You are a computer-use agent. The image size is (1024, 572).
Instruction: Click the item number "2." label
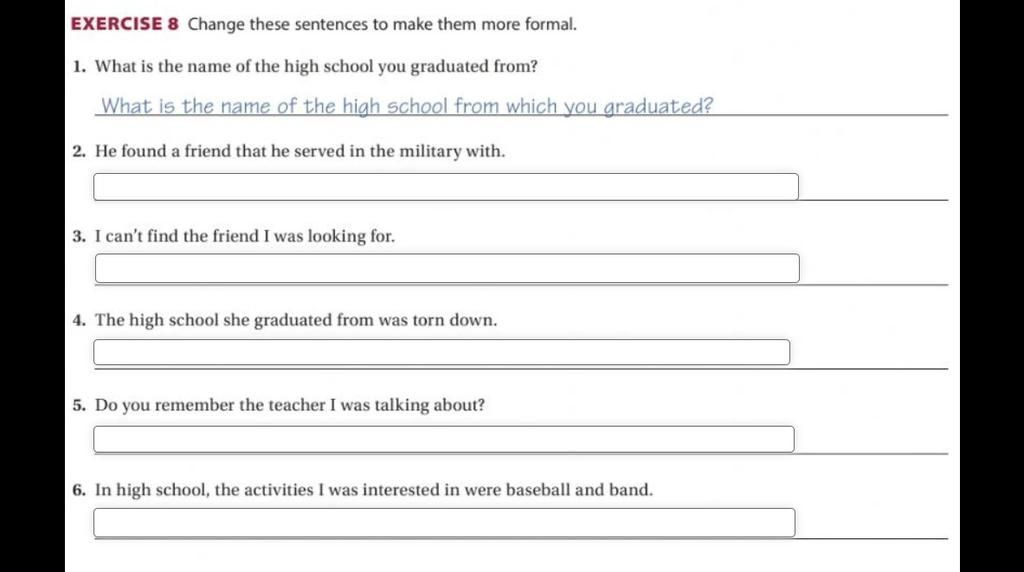(x=79, y=151)
